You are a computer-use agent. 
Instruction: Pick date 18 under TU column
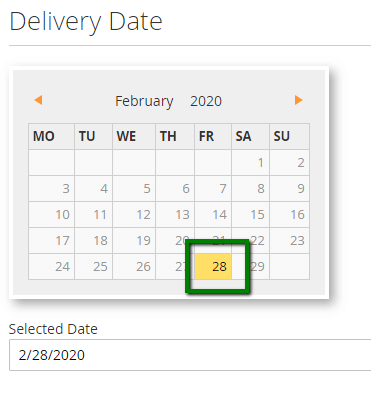pyautogui.click(x=94, y=241)
